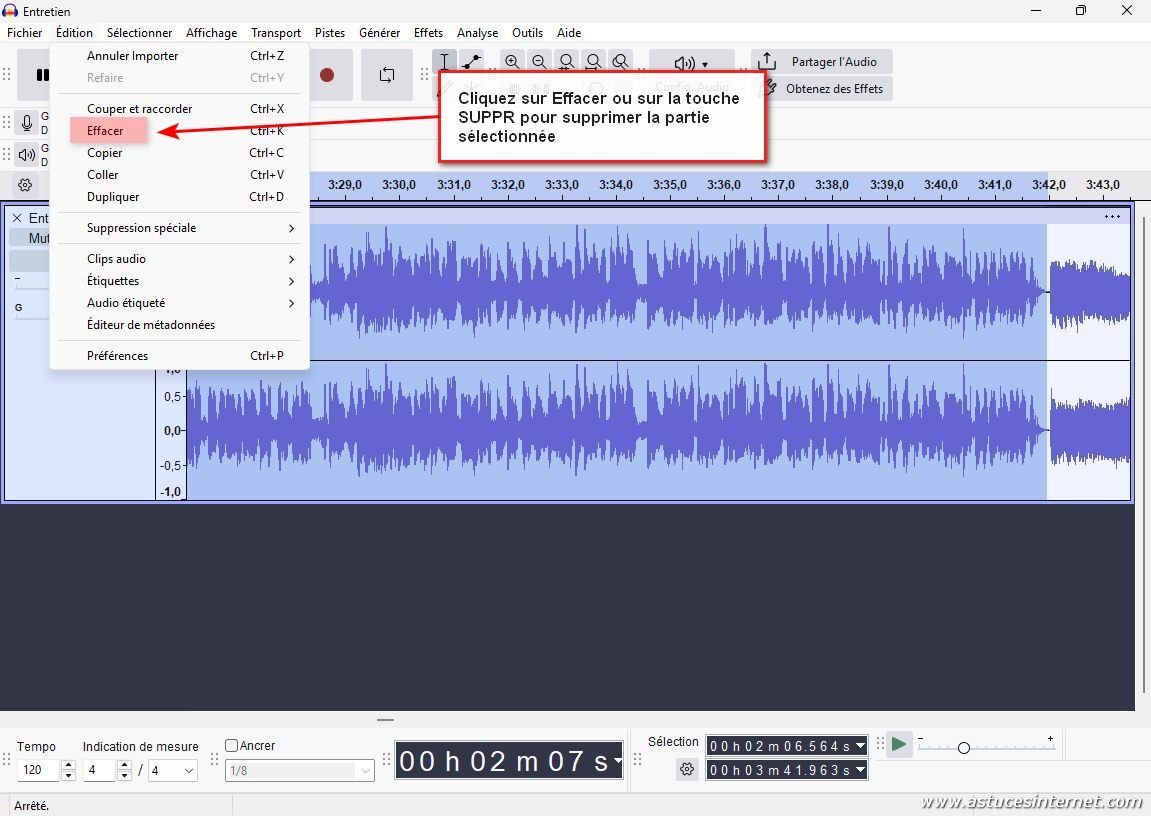Adjust the playback speed slider
The height and width of the screenshot is (816, 1151).
(x=964, y=747)
